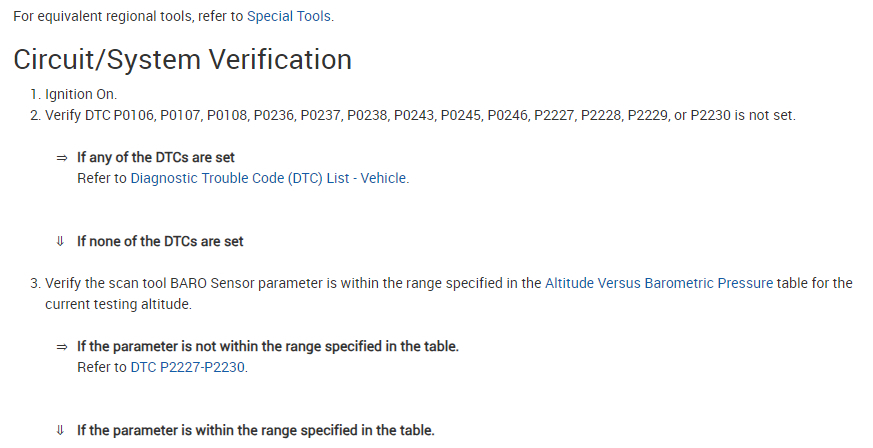Click the 'Ignition On.' step text

coord(81,94)
